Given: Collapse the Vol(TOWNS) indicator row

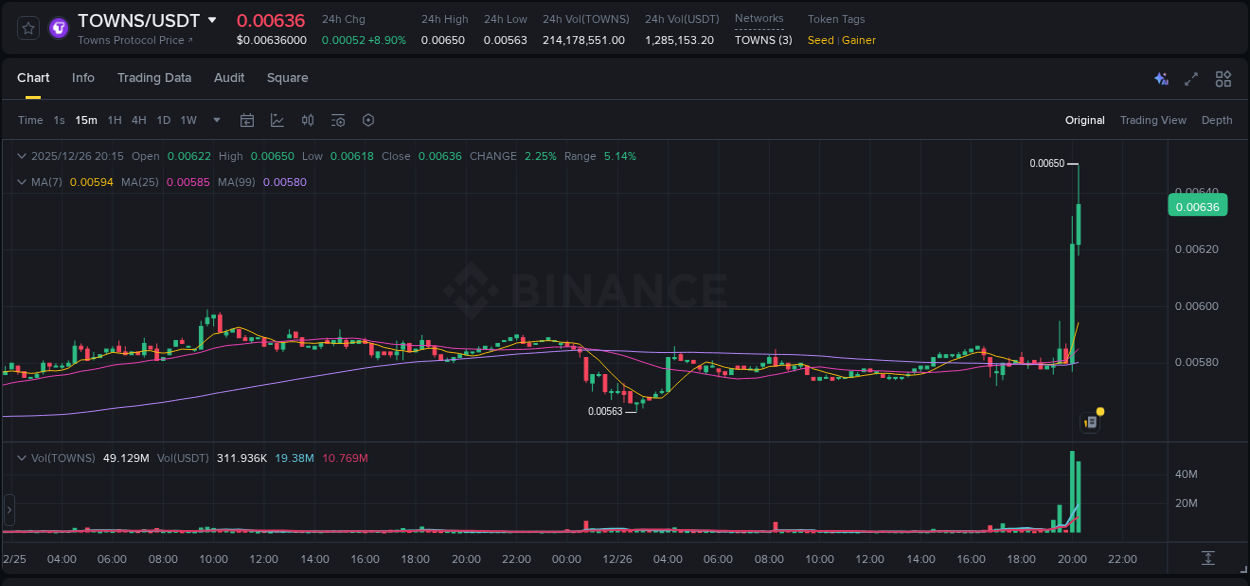Looking at the screenshot, I should [x=22, y=458].
